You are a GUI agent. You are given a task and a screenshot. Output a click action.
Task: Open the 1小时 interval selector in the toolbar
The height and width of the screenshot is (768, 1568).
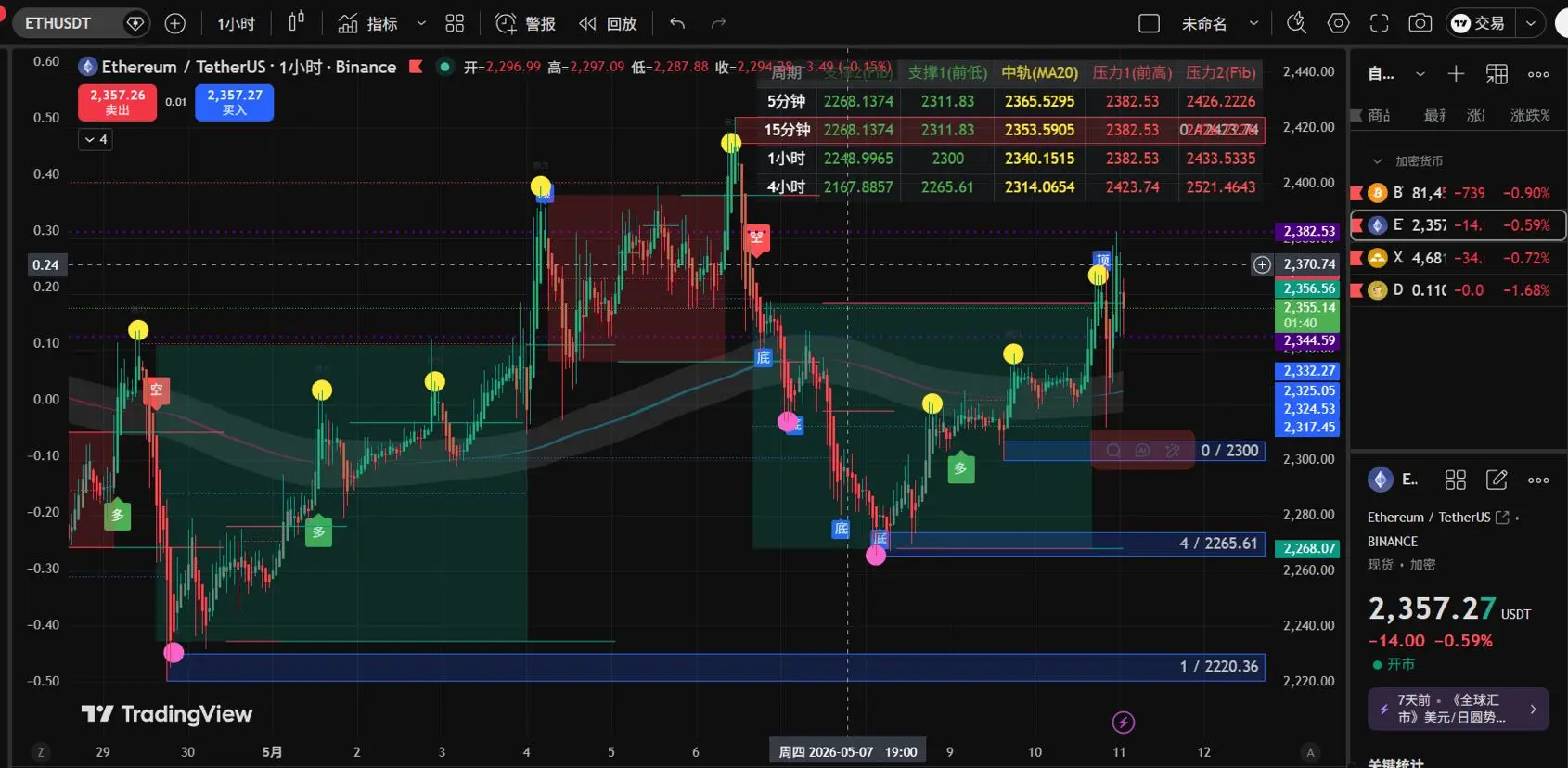pyautogui.click(x=236, y=23)
